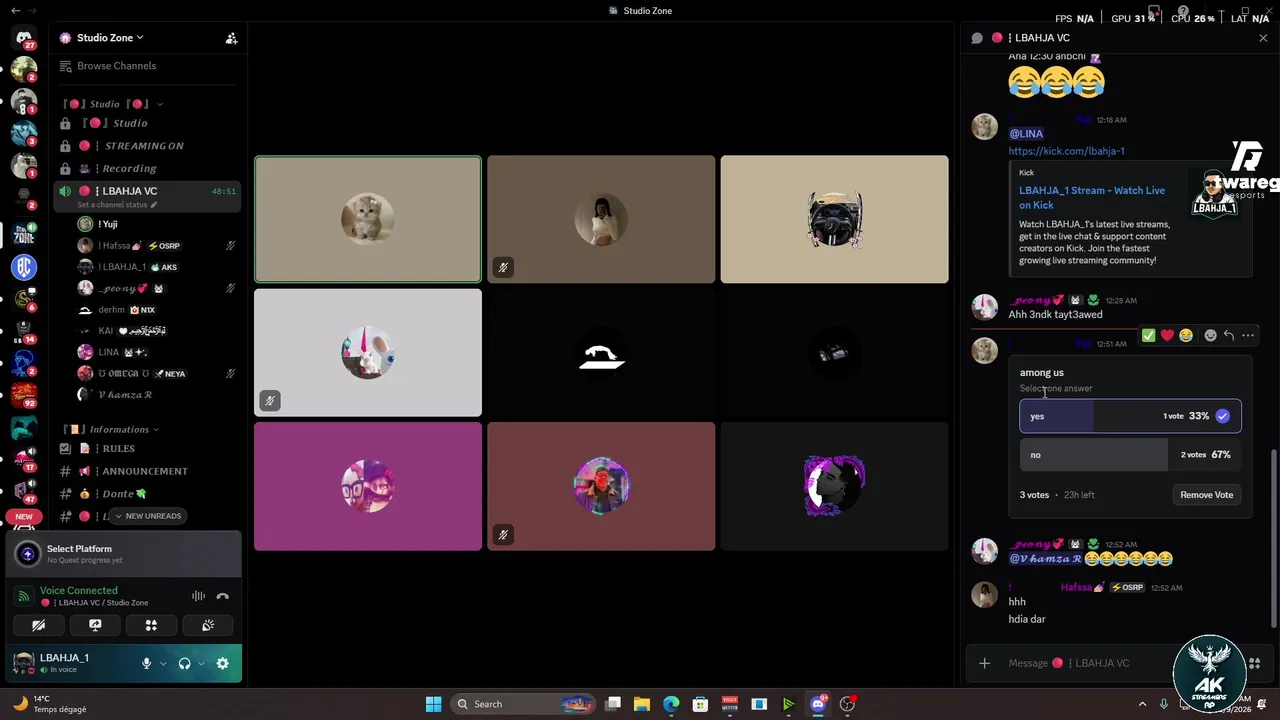1280x720 pixels.
Task: Show hidden system tray icons
Action: tap(1143, 704)
